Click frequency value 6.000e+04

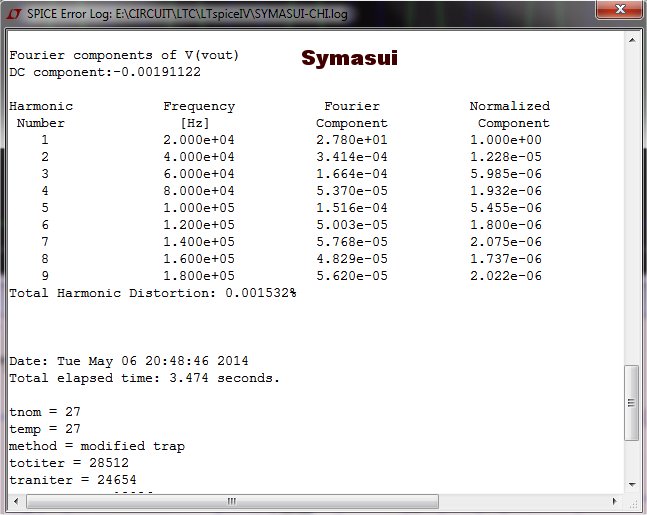click(x=198, y=174)
